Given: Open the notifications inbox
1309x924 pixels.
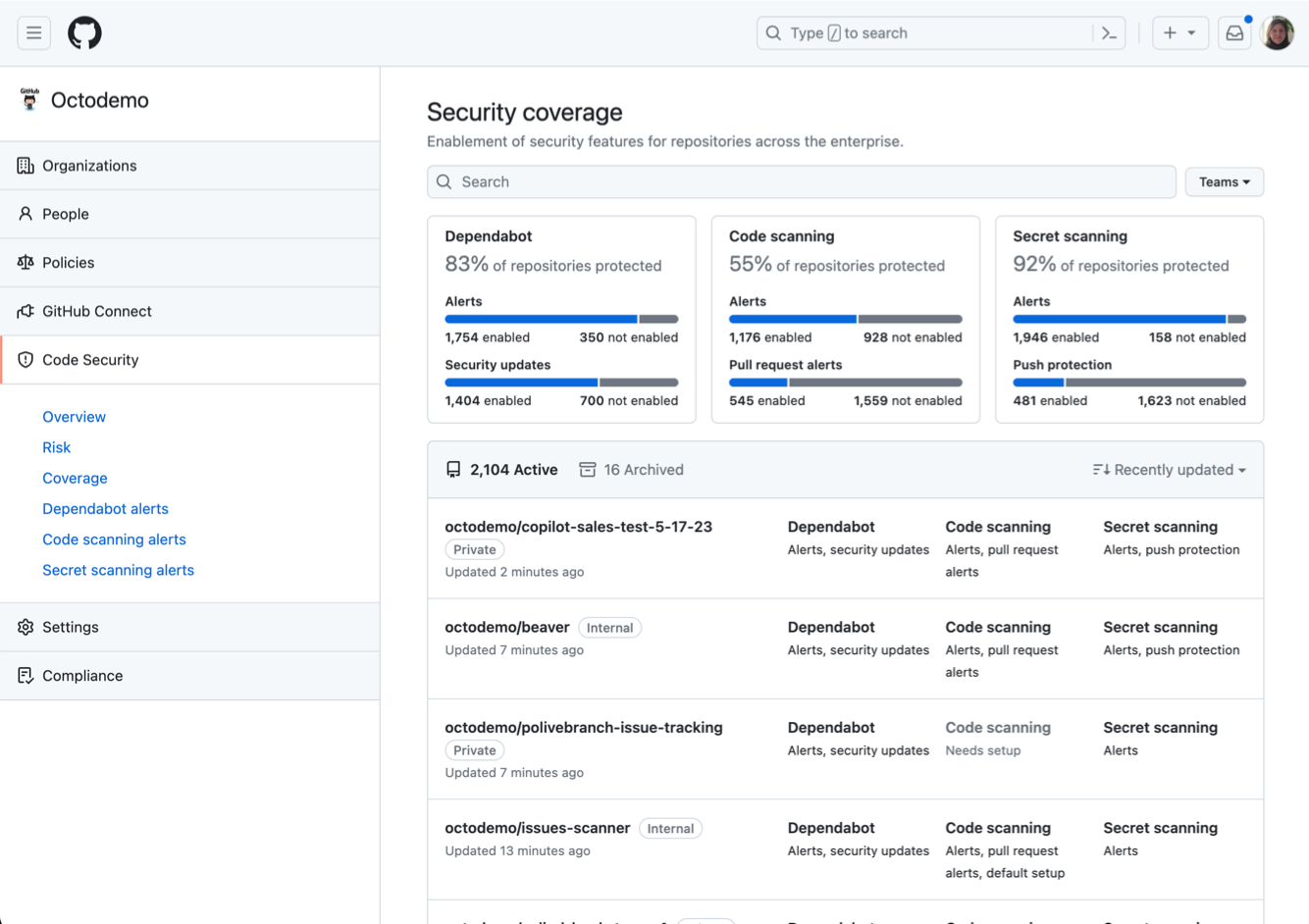Looking at the screenshot, I should pos(1234,32).
